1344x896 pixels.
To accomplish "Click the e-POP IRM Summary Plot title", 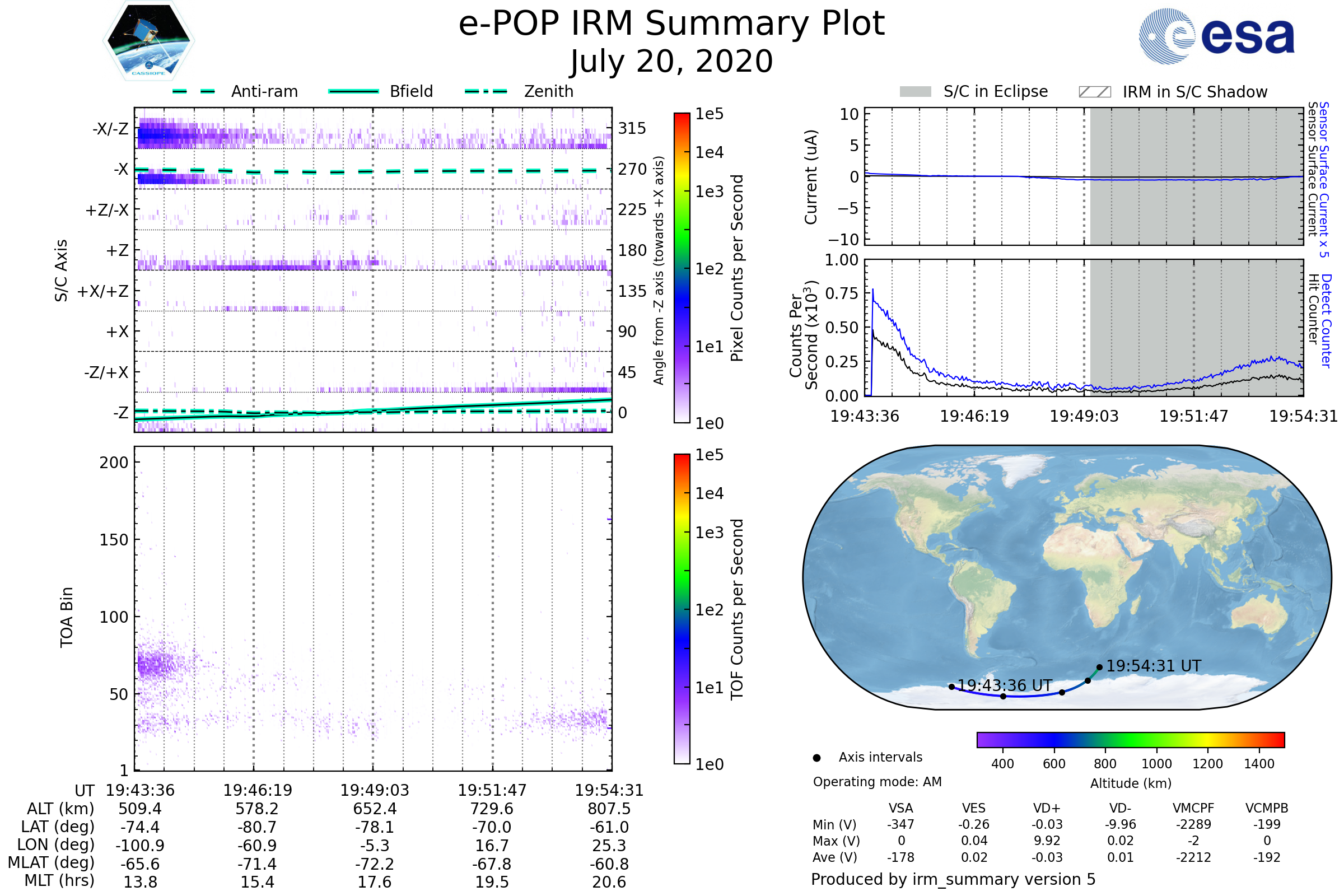I will coord(671,24).
